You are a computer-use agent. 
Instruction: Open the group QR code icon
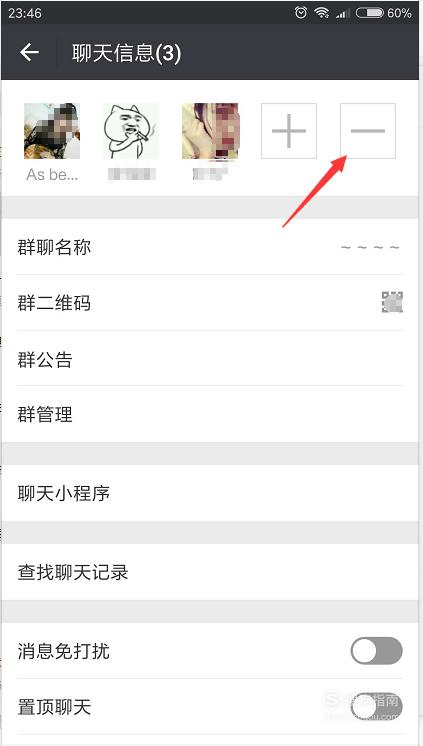pos(392,302)
